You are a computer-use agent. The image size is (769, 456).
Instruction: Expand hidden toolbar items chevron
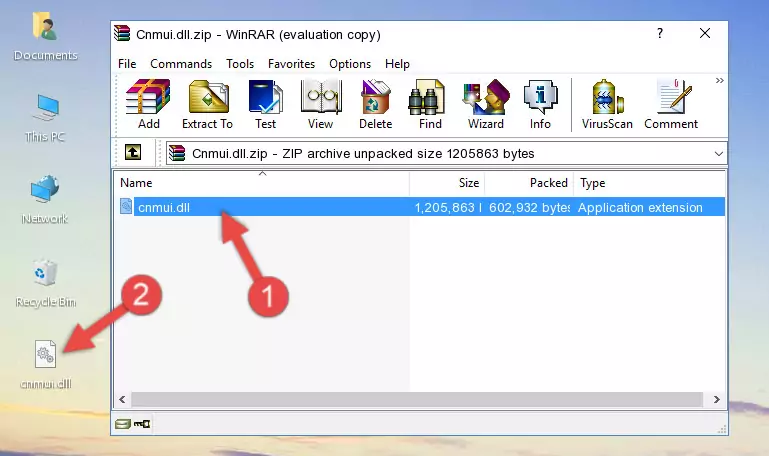tap(719, 80)
